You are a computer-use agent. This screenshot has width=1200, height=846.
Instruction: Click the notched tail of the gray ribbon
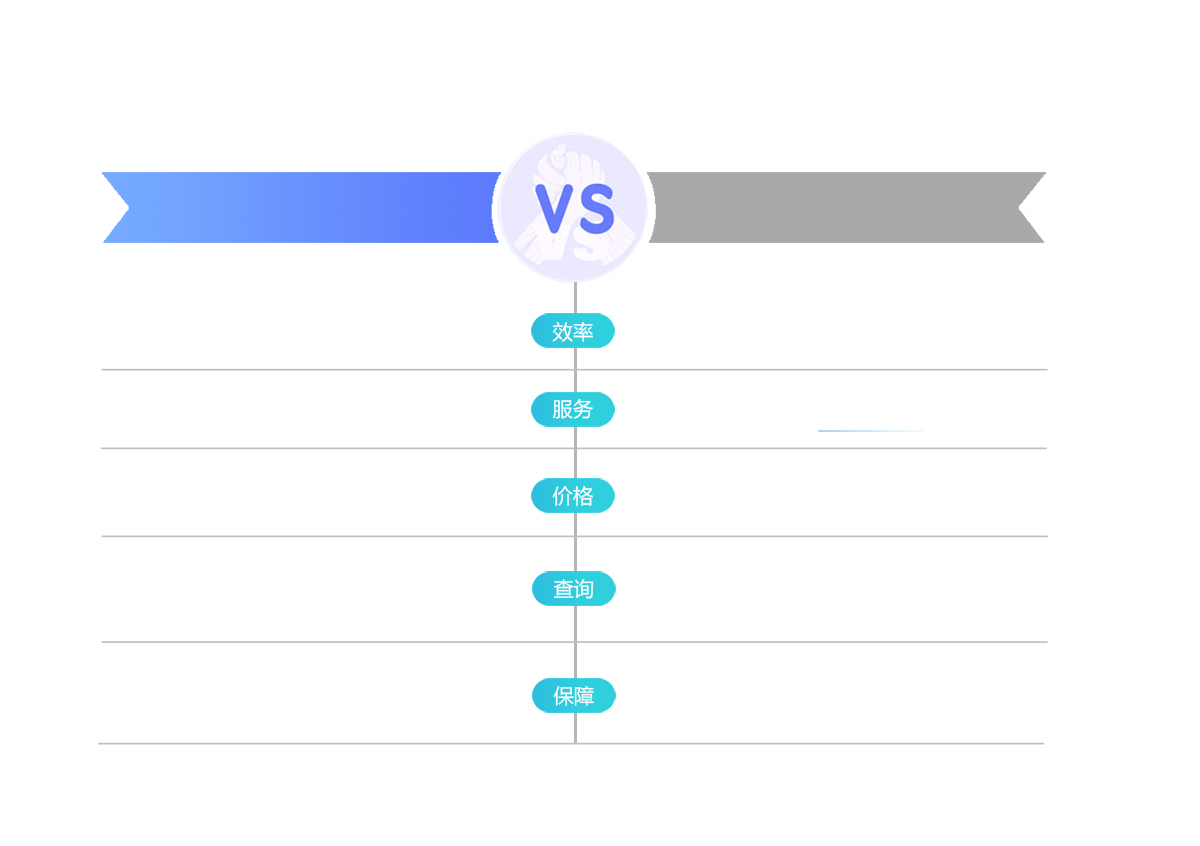point(1032,207)
